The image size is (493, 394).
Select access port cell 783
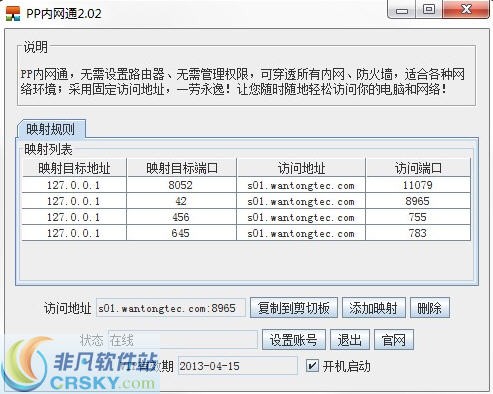418,233
